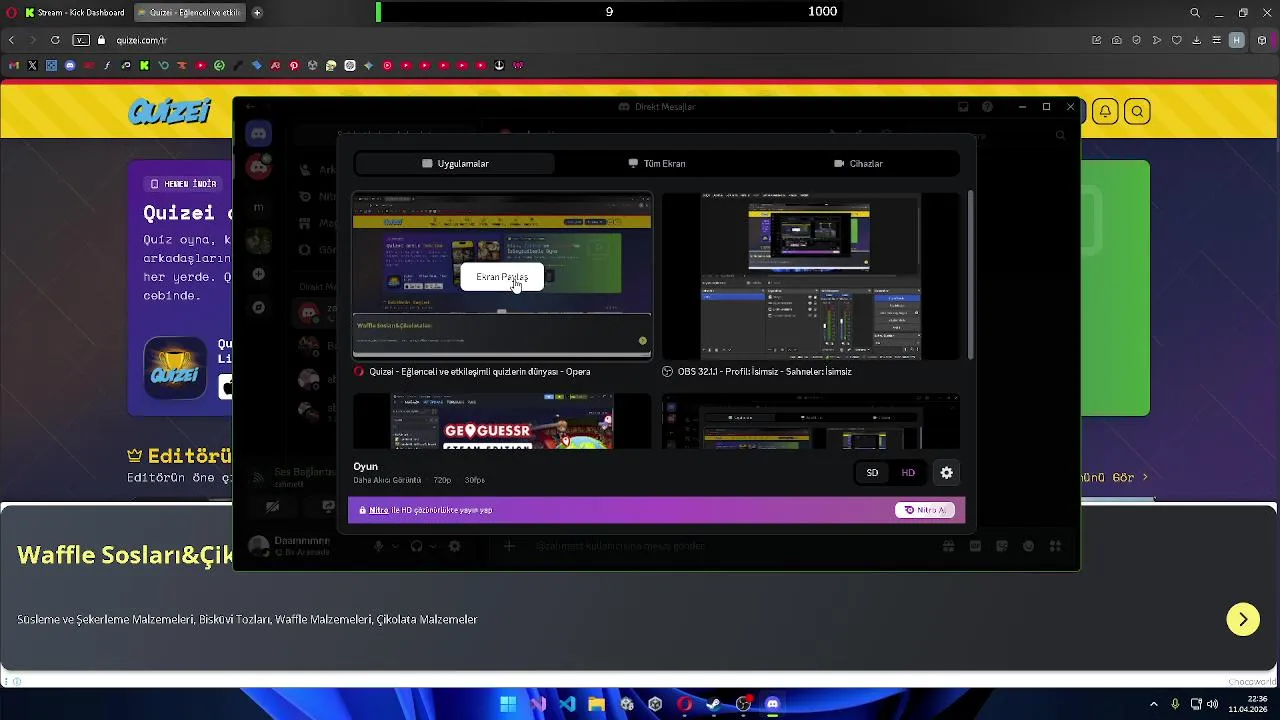Select the Quizei browser tab

(x=188, y=13)
